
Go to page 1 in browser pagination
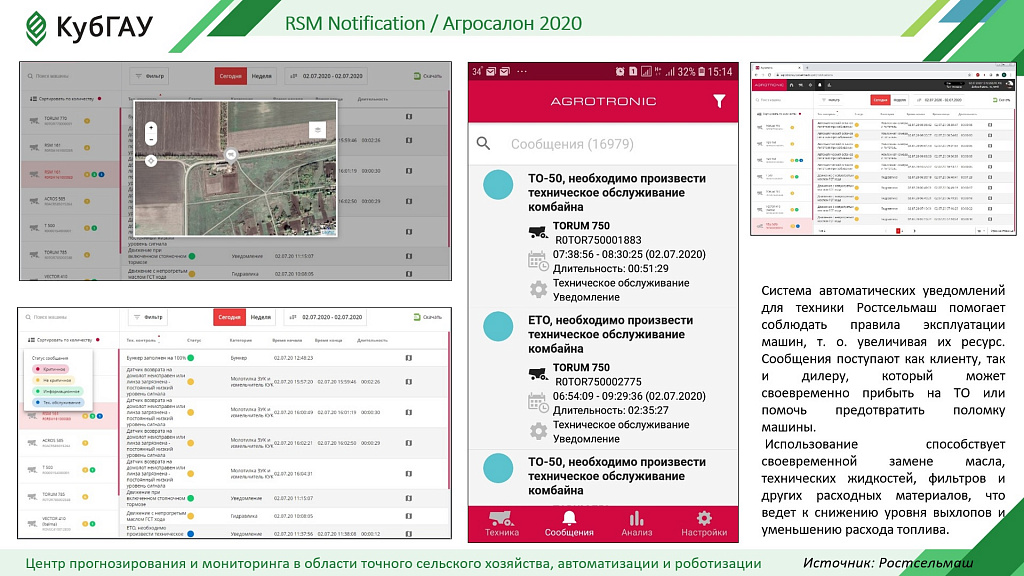coord(898,231)
